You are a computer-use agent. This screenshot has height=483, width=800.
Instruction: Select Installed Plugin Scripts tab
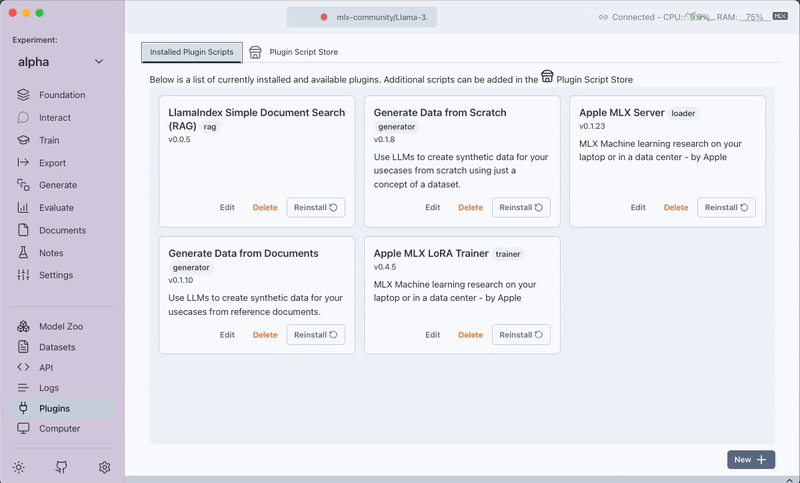192,51
